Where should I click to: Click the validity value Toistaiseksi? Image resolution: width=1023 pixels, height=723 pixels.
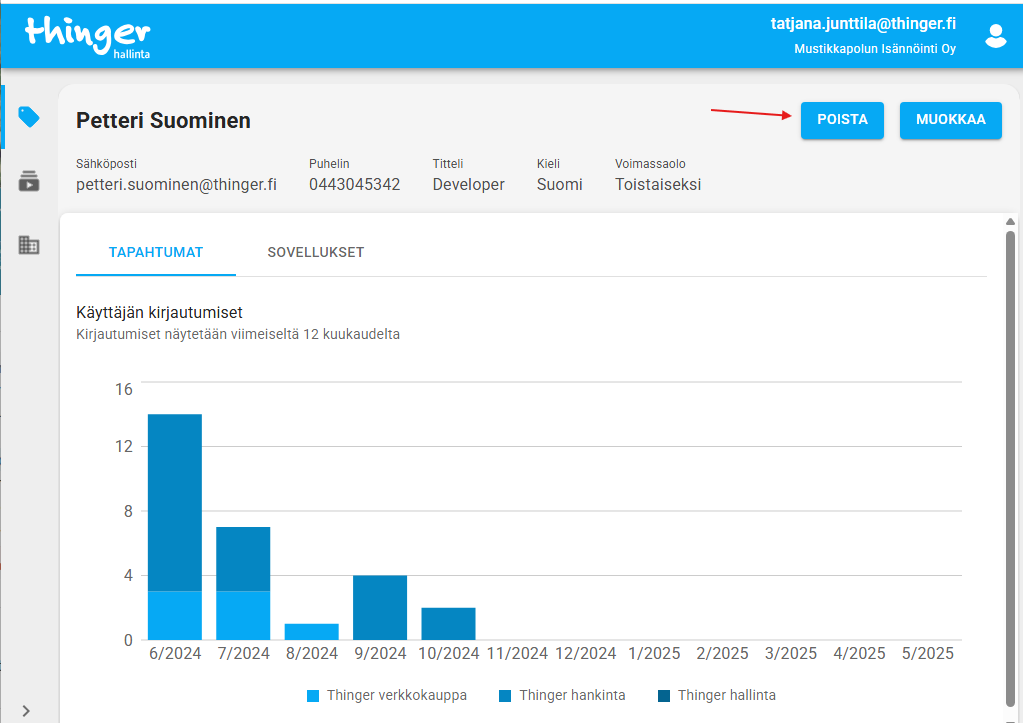tap(658, 185)
